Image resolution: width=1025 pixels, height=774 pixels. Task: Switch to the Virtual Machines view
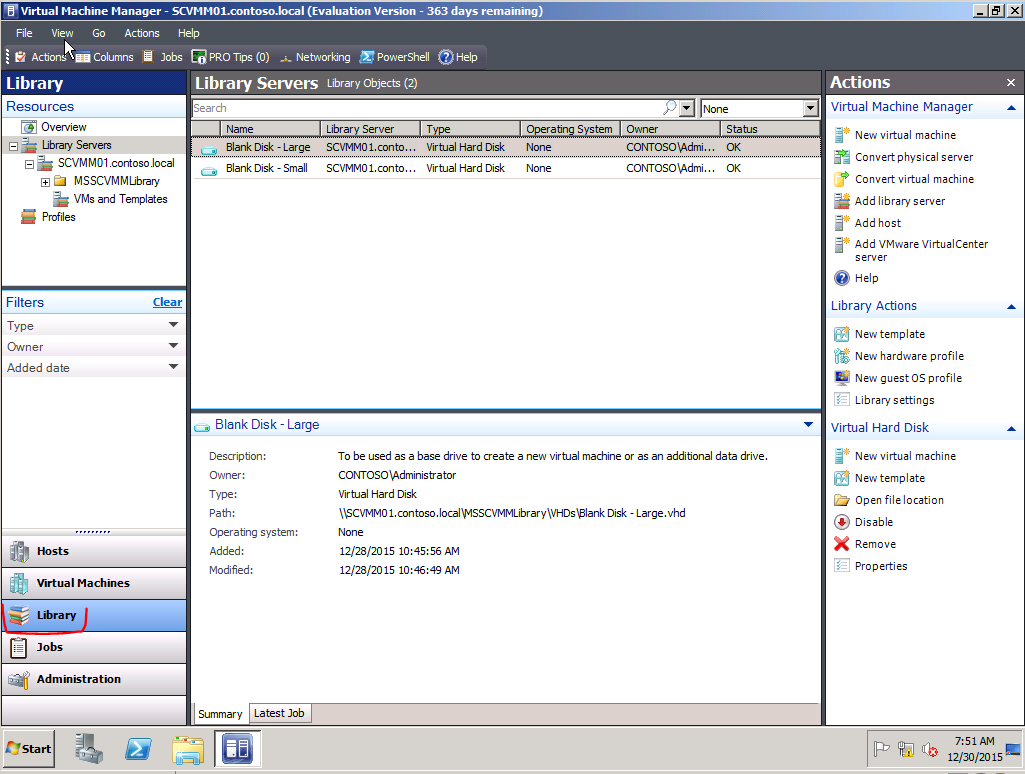coord(94,583)
